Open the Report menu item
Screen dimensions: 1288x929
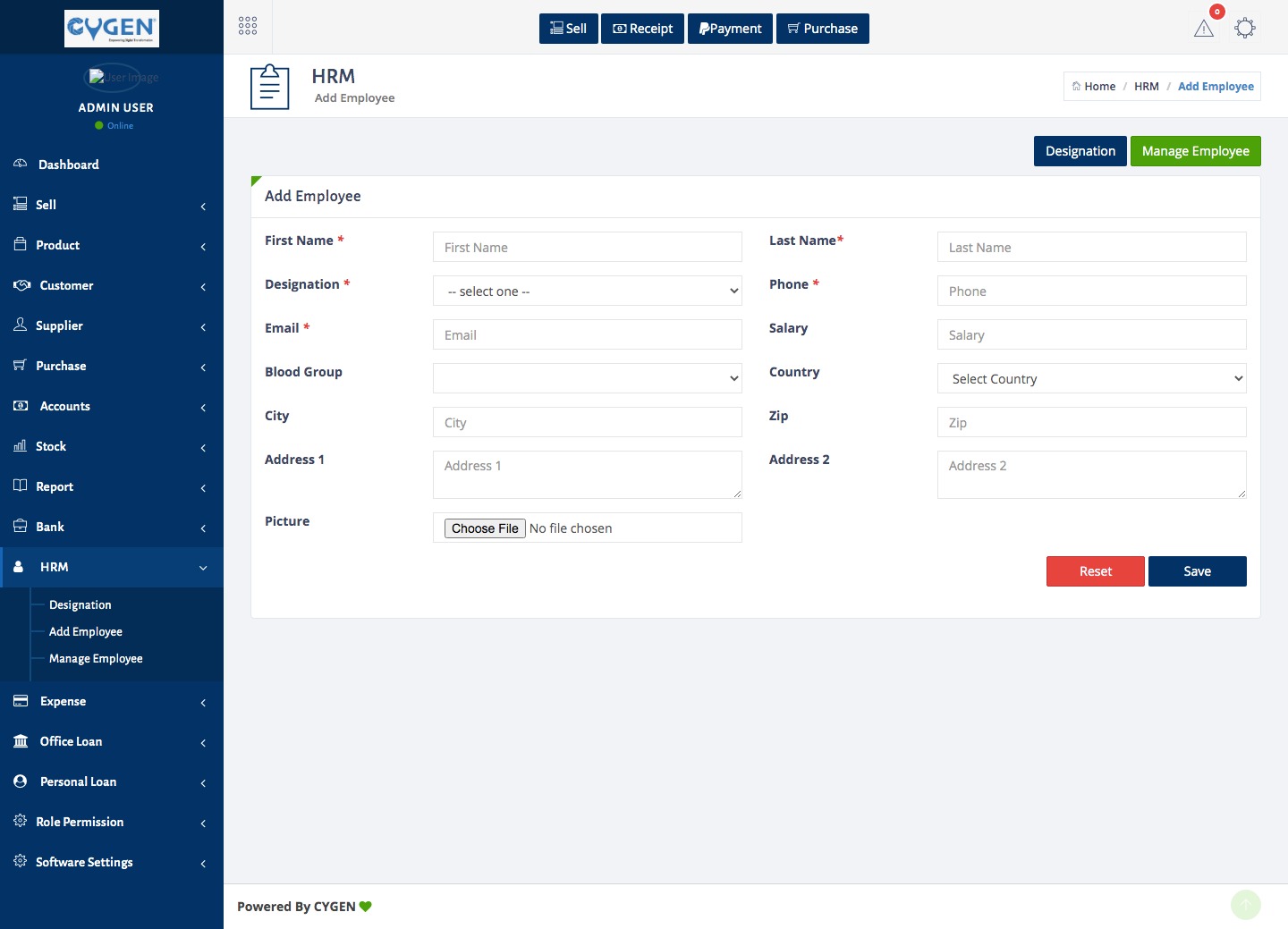pos(112,486)
